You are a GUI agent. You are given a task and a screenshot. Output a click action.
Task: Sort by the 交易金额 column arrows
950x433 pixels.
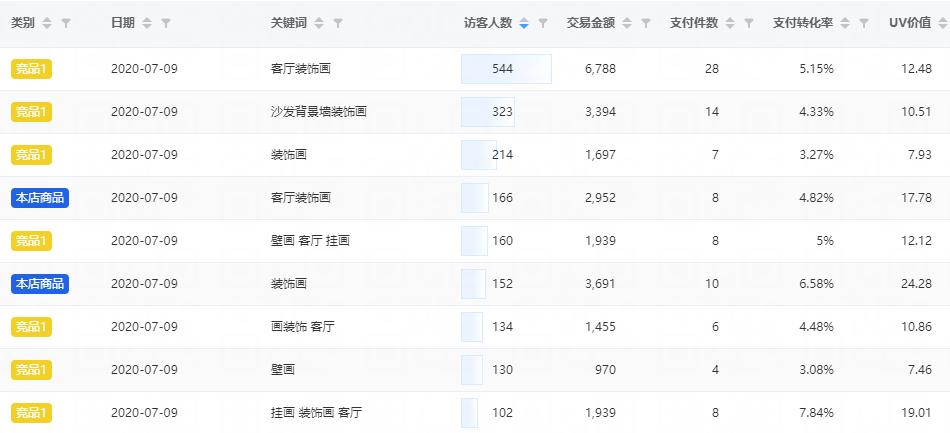click(627, 23)
